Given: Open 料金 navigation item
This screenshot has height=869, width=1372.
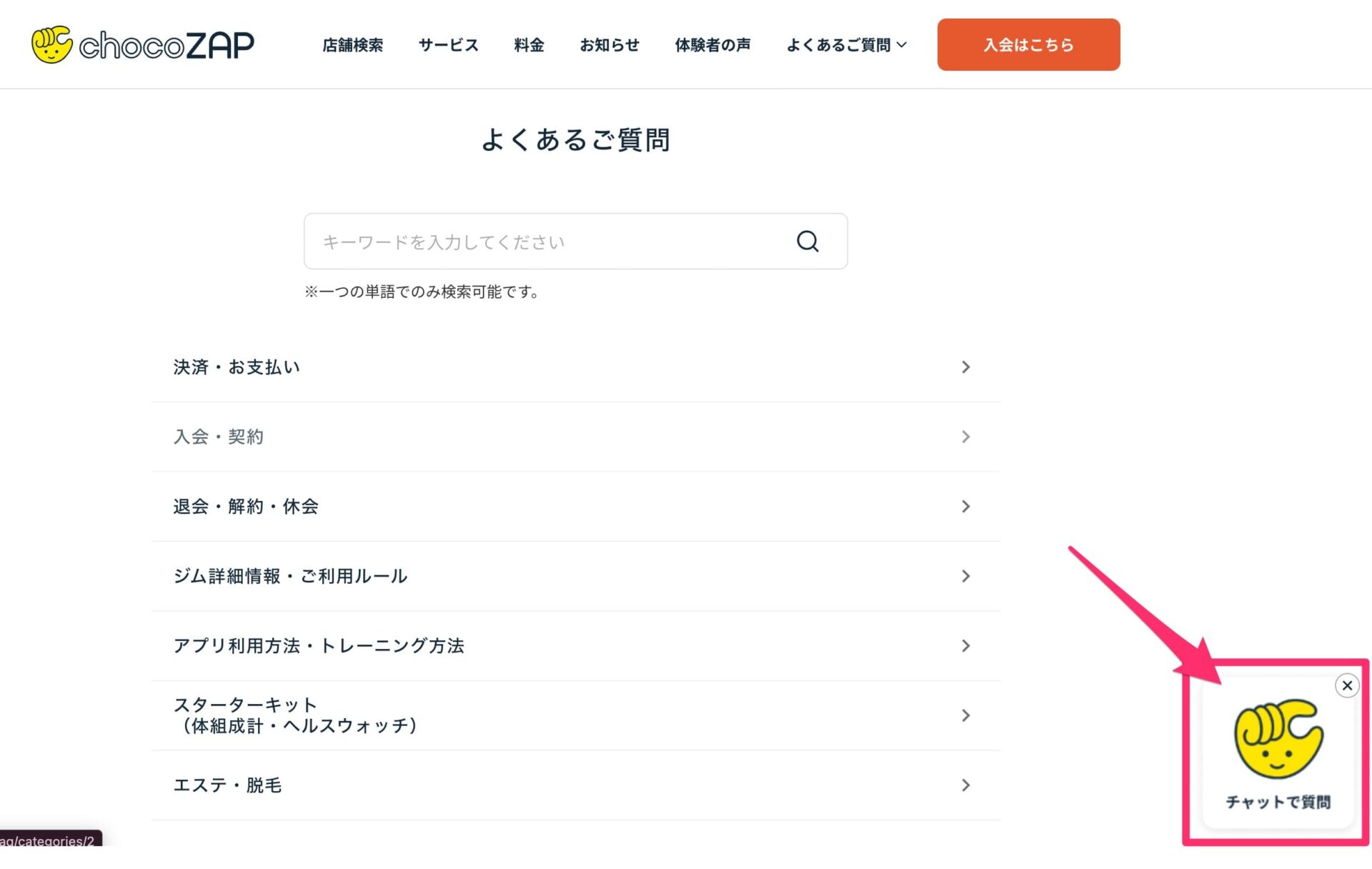Looking at the screenshot, I should pos(529,45).
